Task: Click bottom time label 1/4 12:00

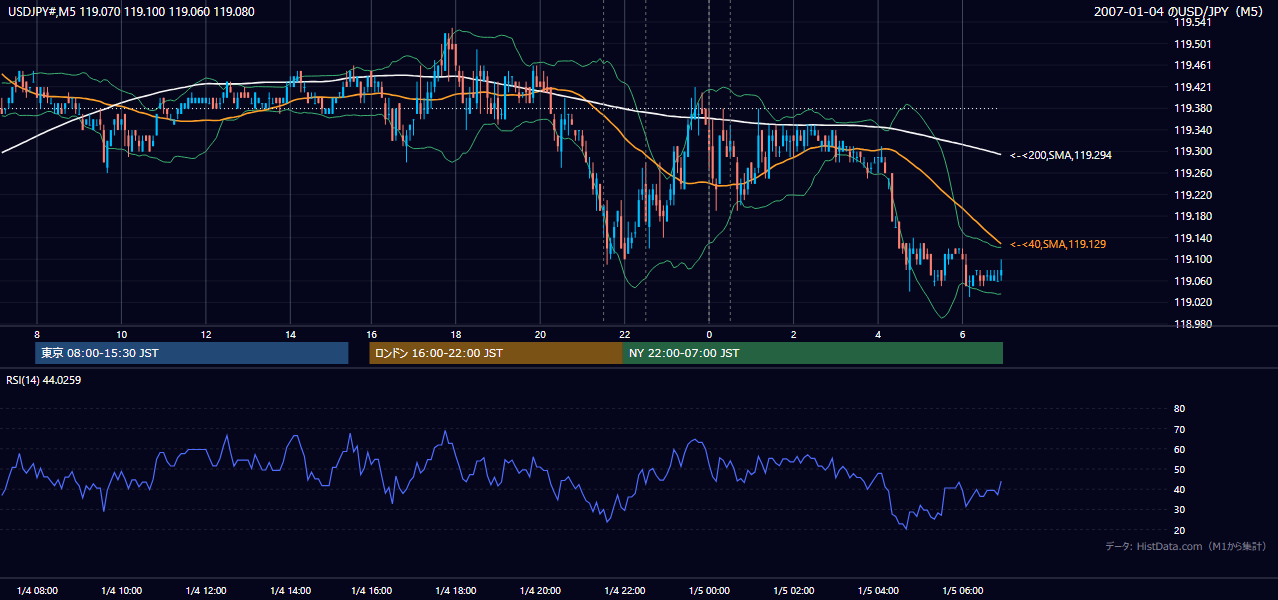Action: click(x=205, y=590)
